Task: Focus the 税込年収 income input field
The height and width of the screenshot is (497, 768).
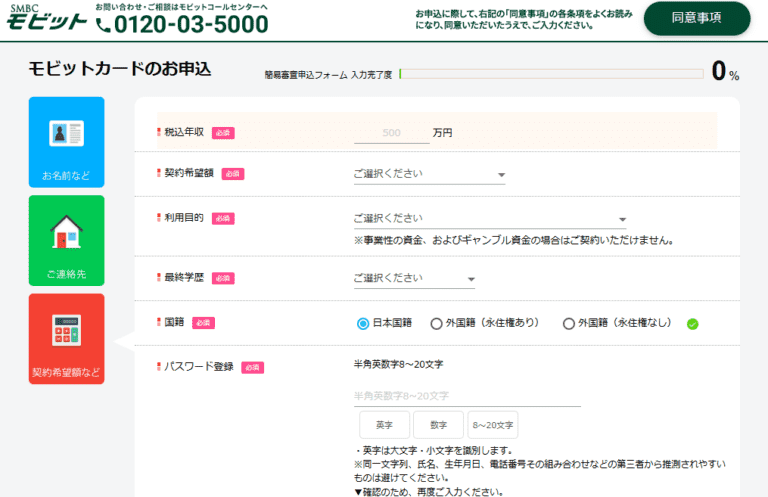Action: point(391,133)
